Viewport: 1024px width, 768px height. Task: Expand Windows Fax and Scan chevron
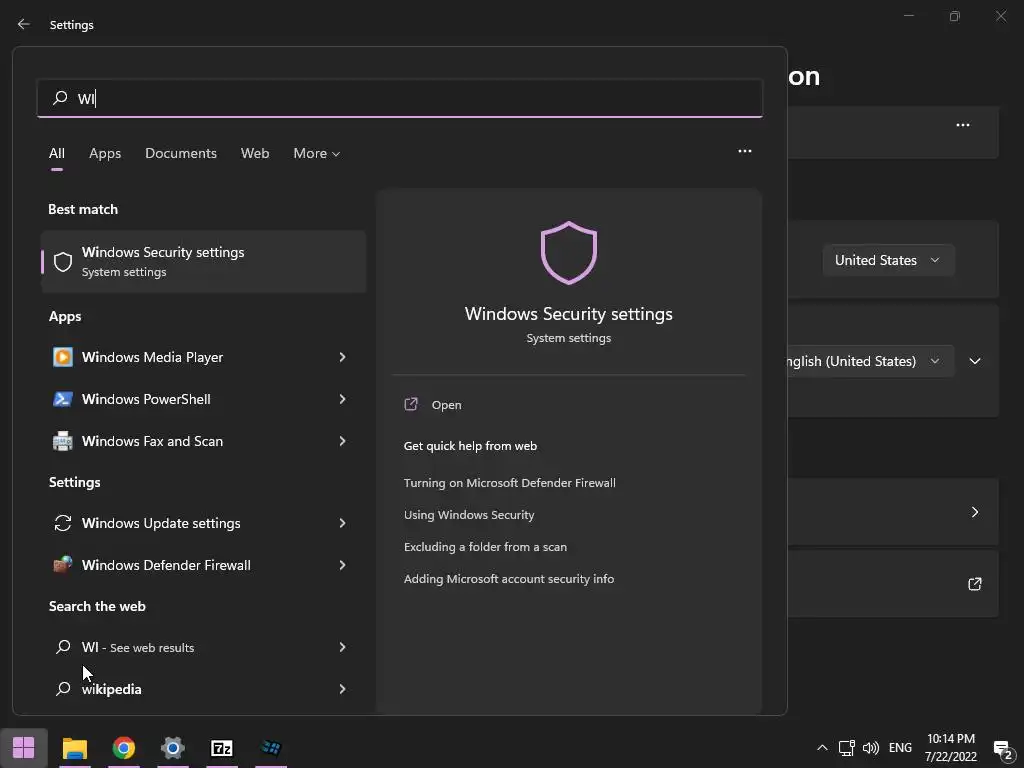[x=342, y=441]
